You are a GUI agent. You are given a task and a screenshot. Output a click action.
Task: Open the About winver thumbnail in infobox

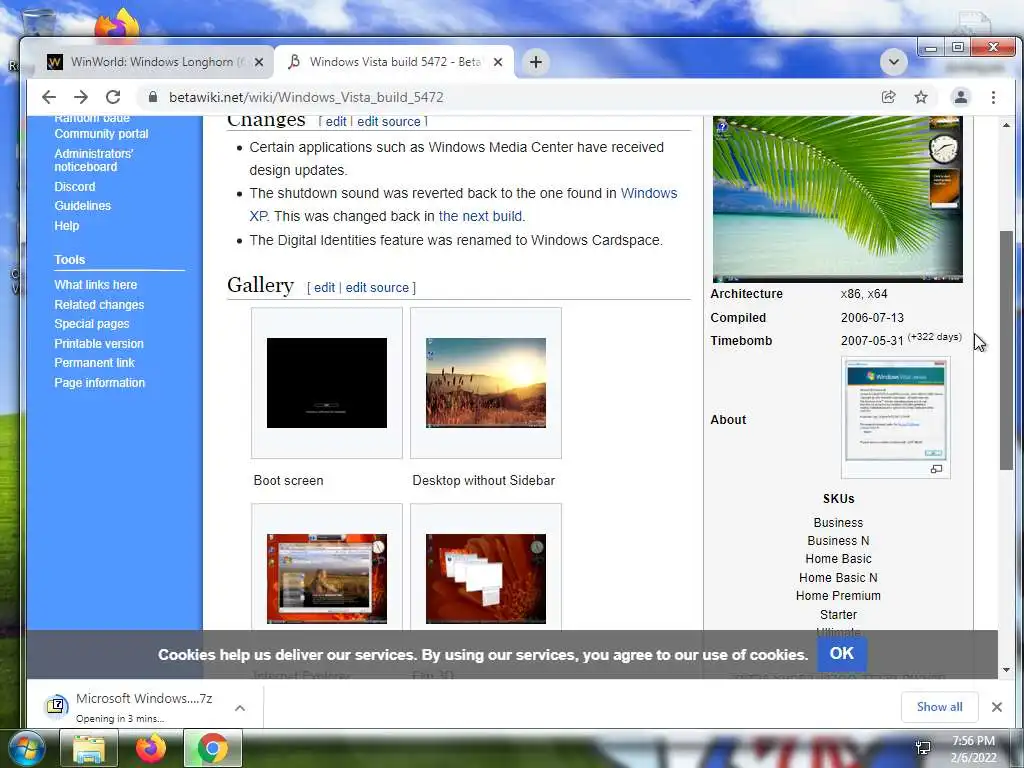point(895,412)
